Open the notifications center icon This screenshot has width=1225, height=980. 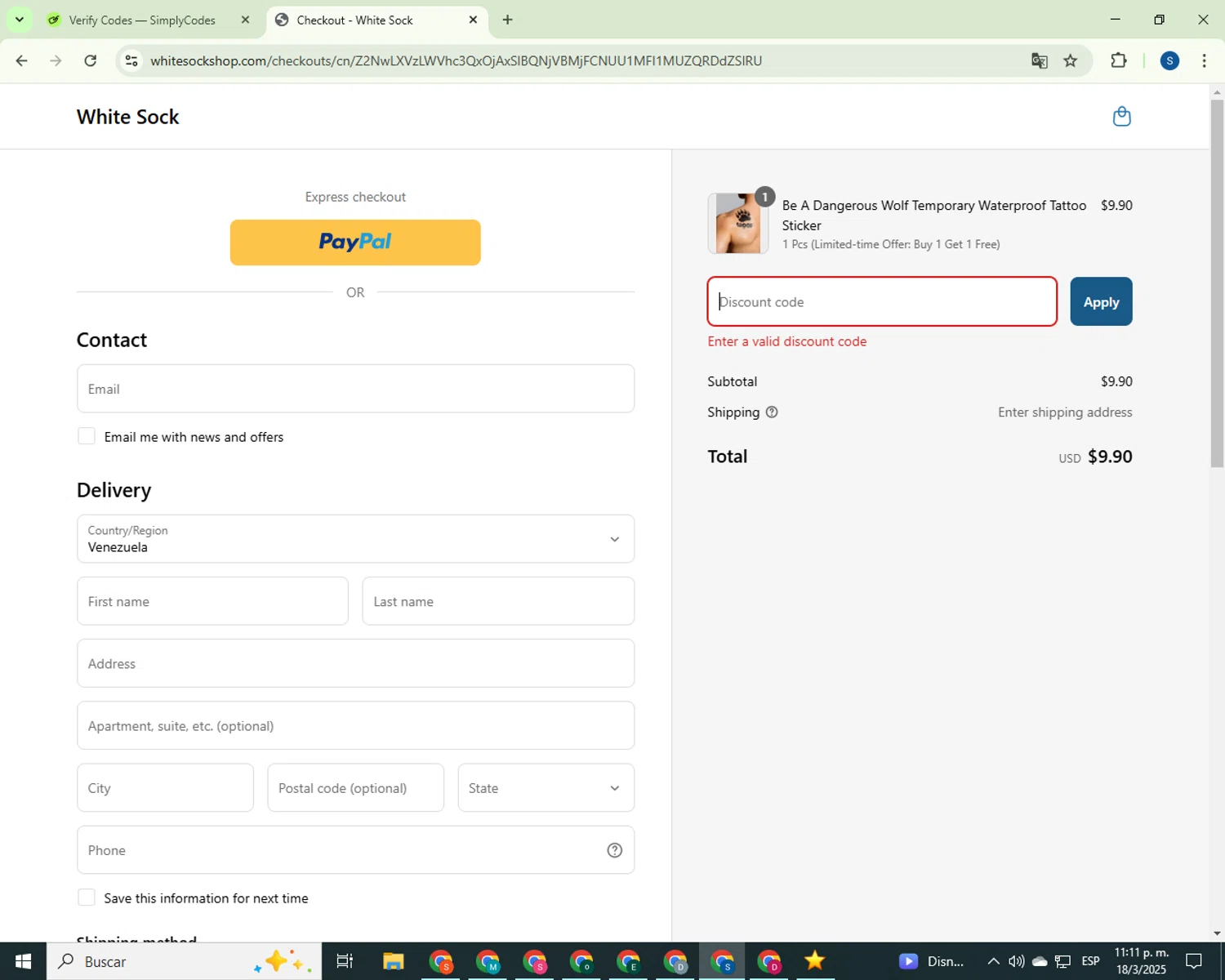click(x=1194, y=961)
